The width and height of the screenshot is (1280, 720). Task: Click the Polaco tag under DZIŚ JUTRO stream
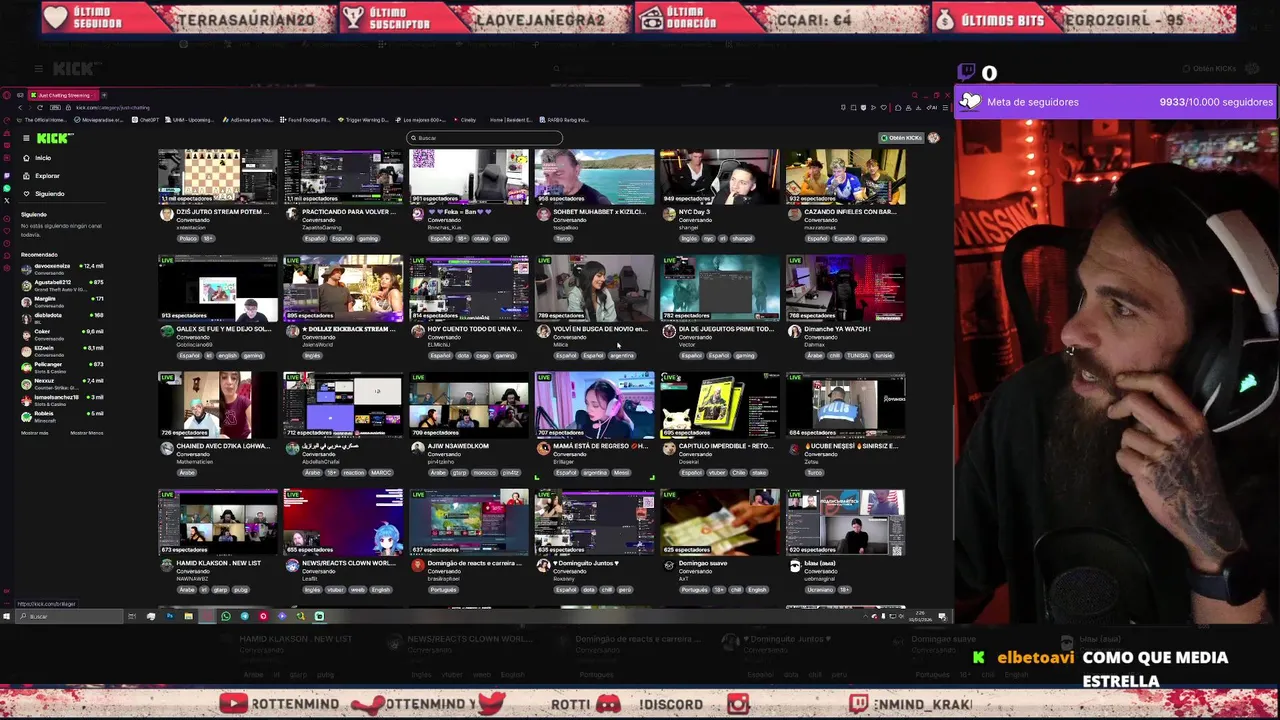click(188, 239)
